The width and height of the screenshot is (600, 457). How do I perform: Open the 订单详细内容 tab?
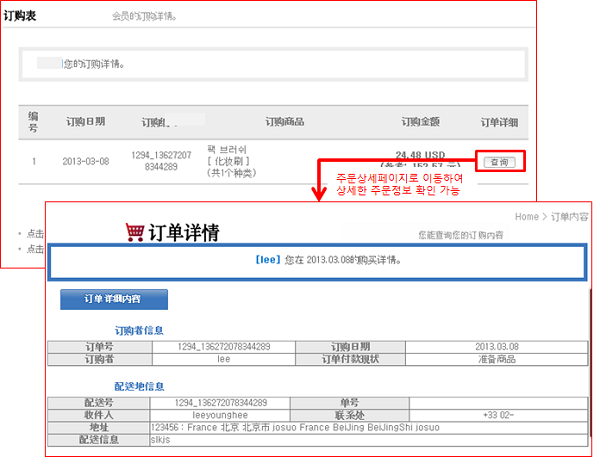pos(114,299)
